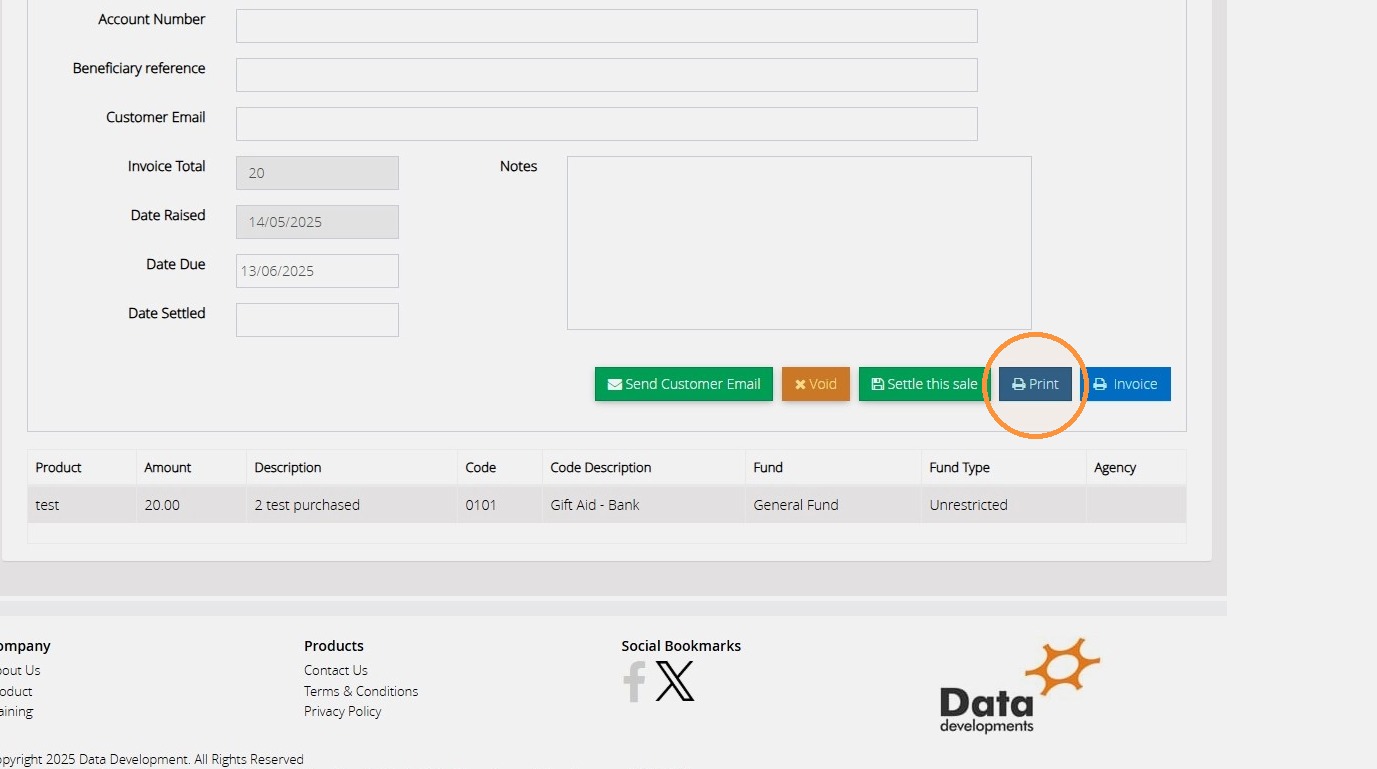Select the 'test' product cell
1377x769 pixels.
point(82,505)
